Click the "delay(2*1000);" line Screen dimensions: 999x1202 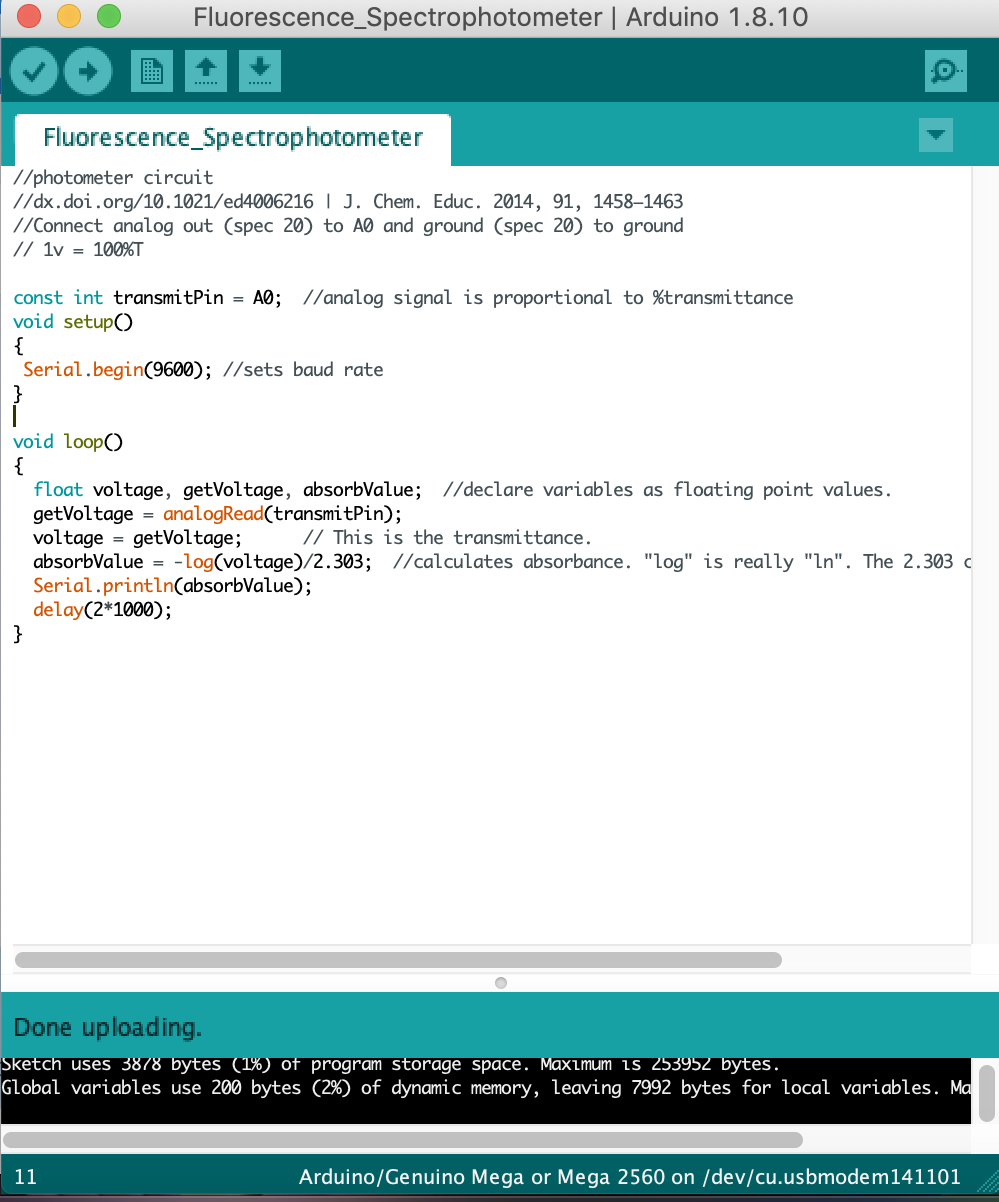click(103, 610)
